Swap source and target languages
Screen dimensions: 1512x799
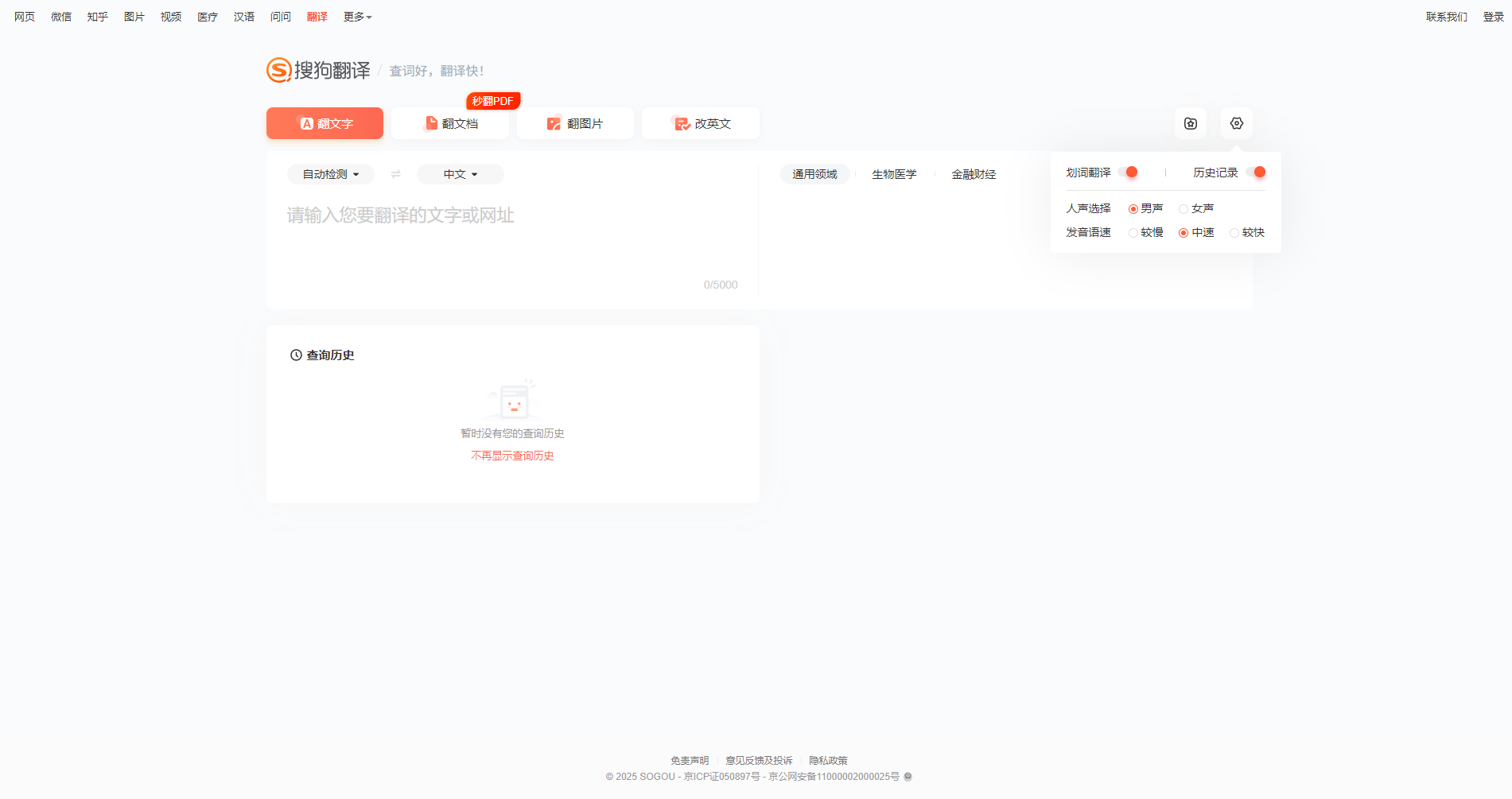click(396, 173)
